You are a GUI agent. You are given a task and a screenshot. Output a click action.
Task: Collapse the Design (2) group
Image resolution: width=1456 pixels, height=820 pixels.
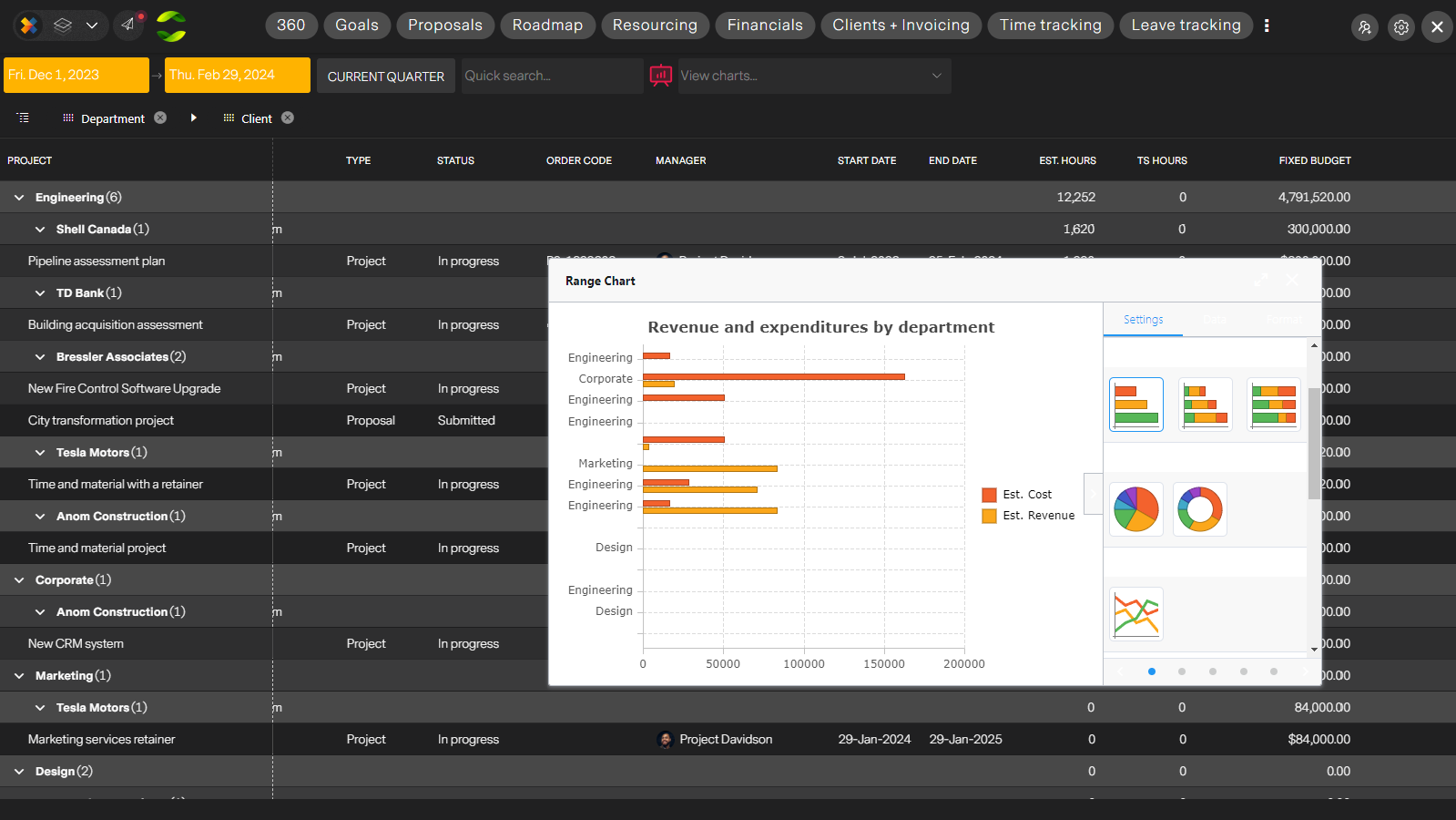click(19, 771)
